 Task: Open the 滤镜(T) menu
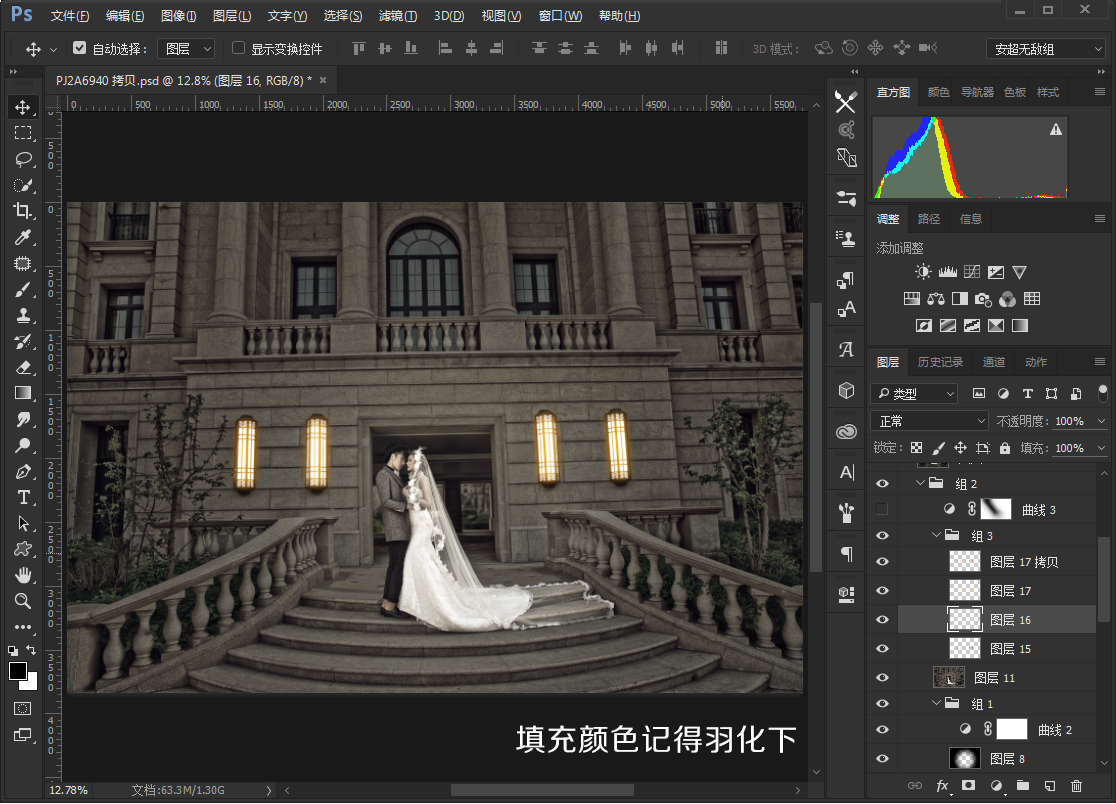pos(397,16)
